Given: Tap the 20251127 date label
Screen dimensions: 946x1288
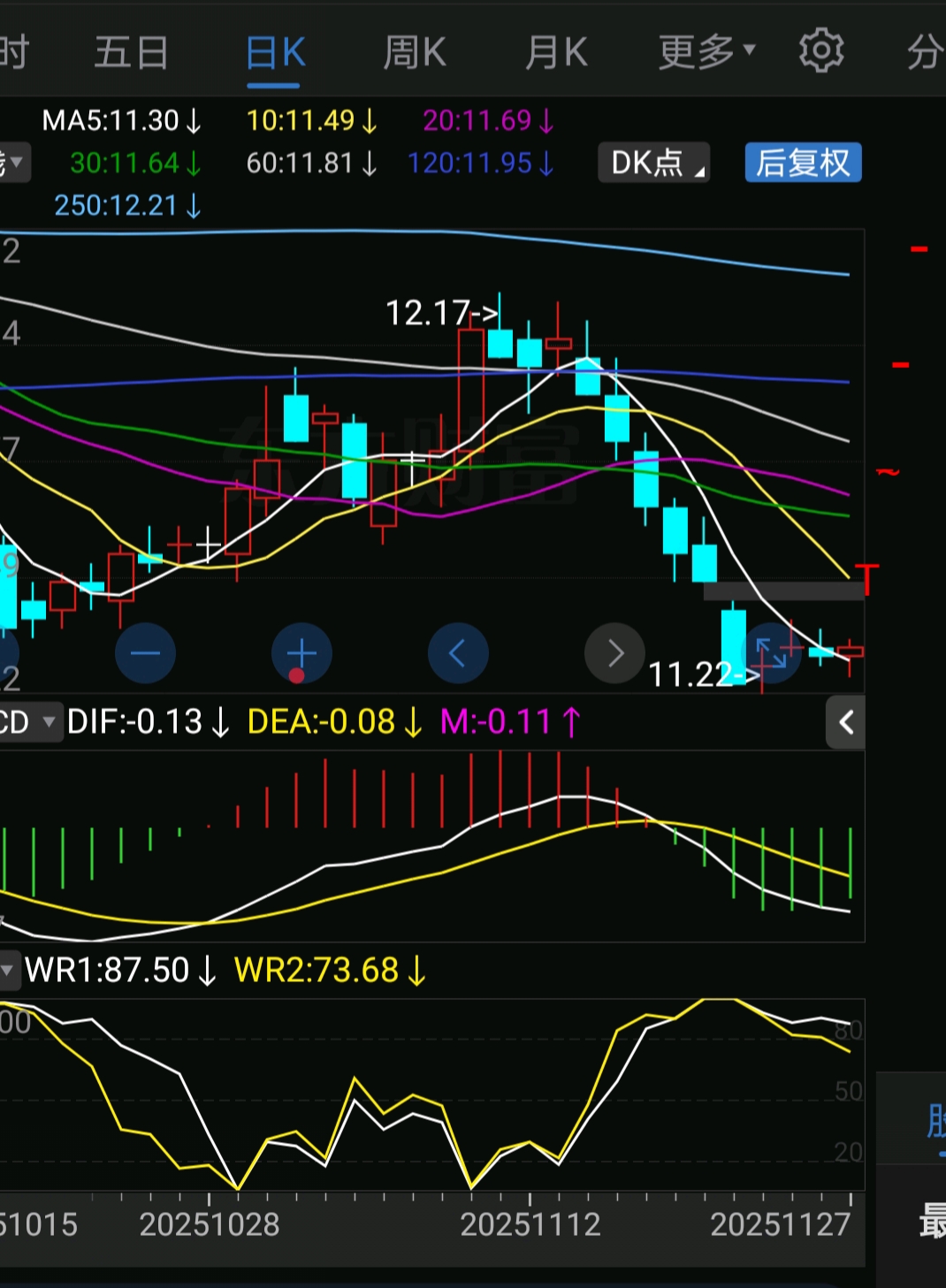Looking at the screenshot, I should (781, 1224).
